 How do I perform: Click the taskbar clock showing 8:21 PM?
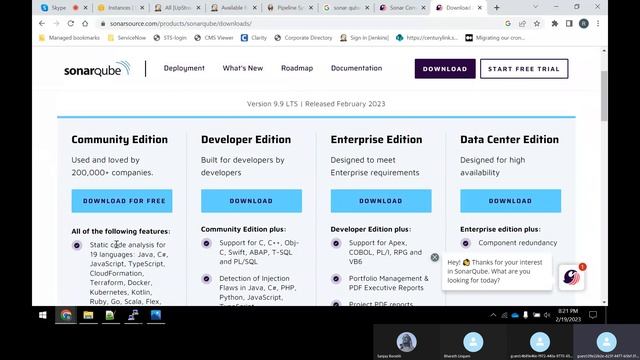point(568,315)
